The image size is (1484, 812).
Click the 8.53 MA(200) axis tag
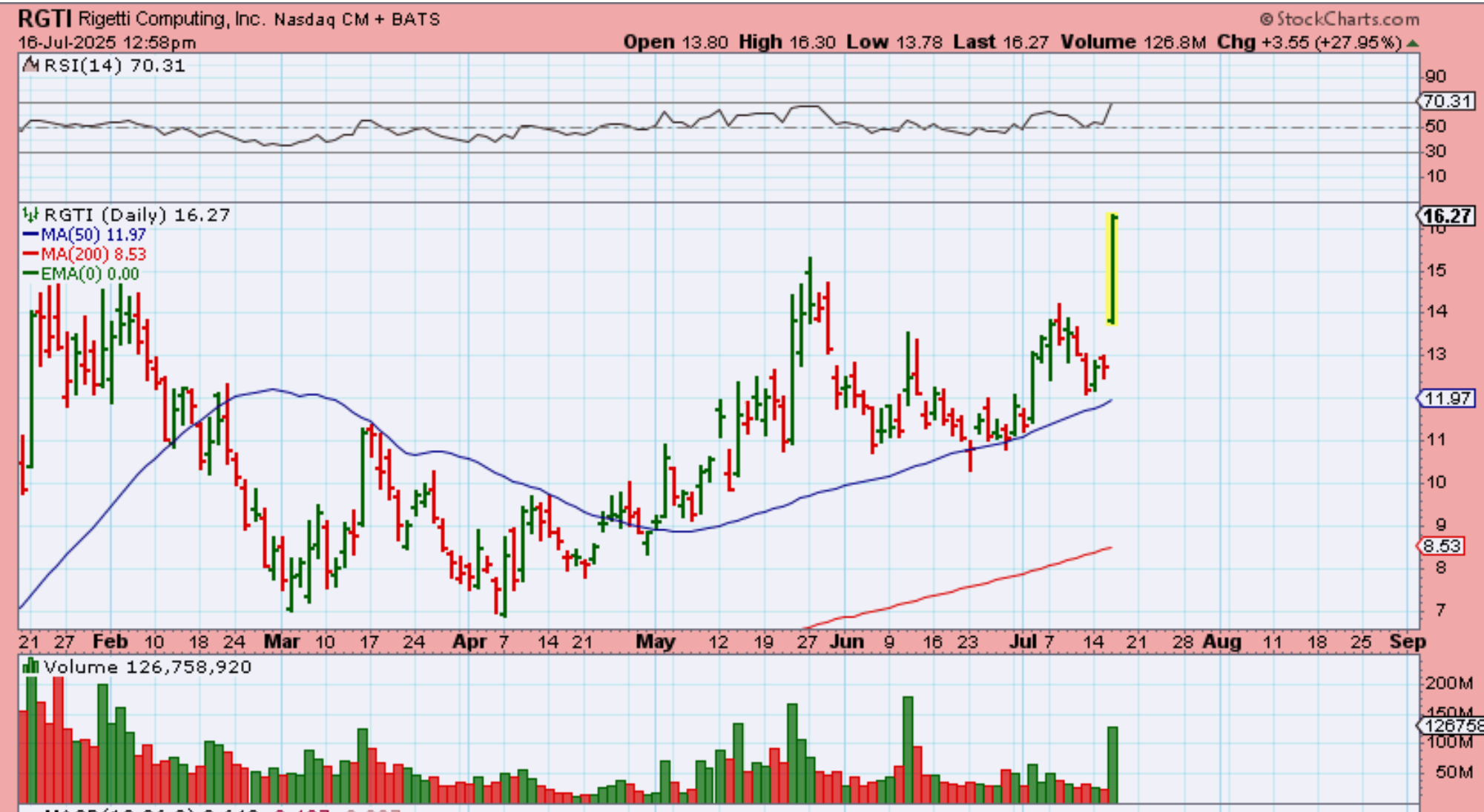point(1441,546)
